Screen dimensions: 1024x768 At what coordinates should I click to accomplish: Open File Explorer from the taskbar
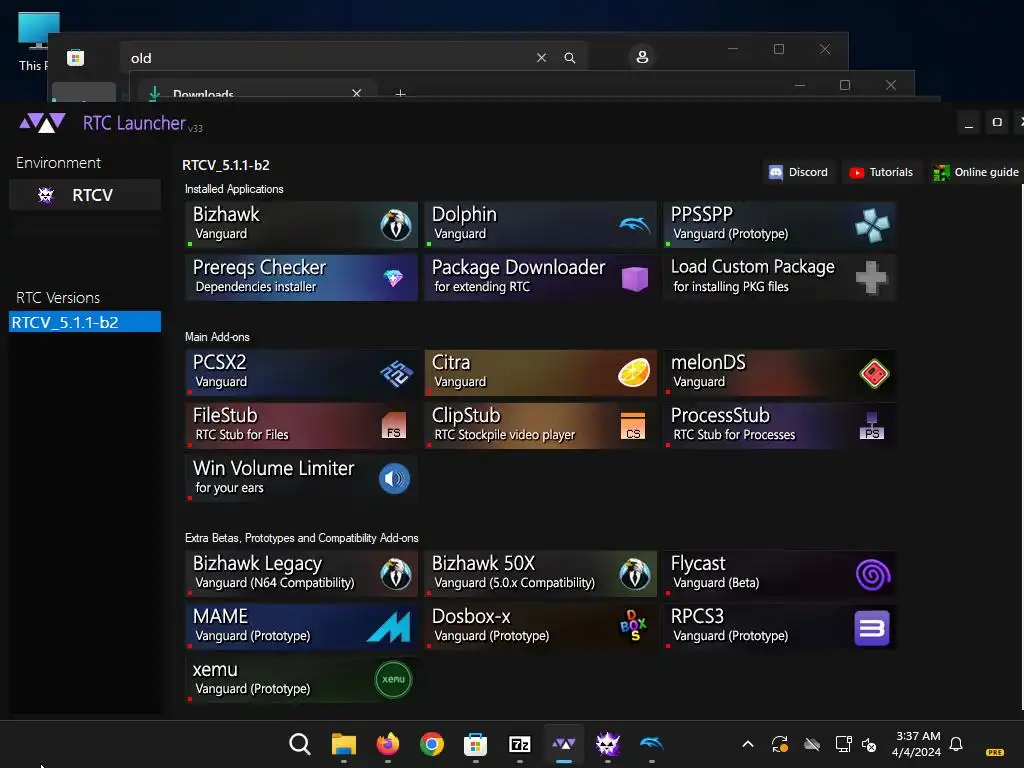click(344, 744)
